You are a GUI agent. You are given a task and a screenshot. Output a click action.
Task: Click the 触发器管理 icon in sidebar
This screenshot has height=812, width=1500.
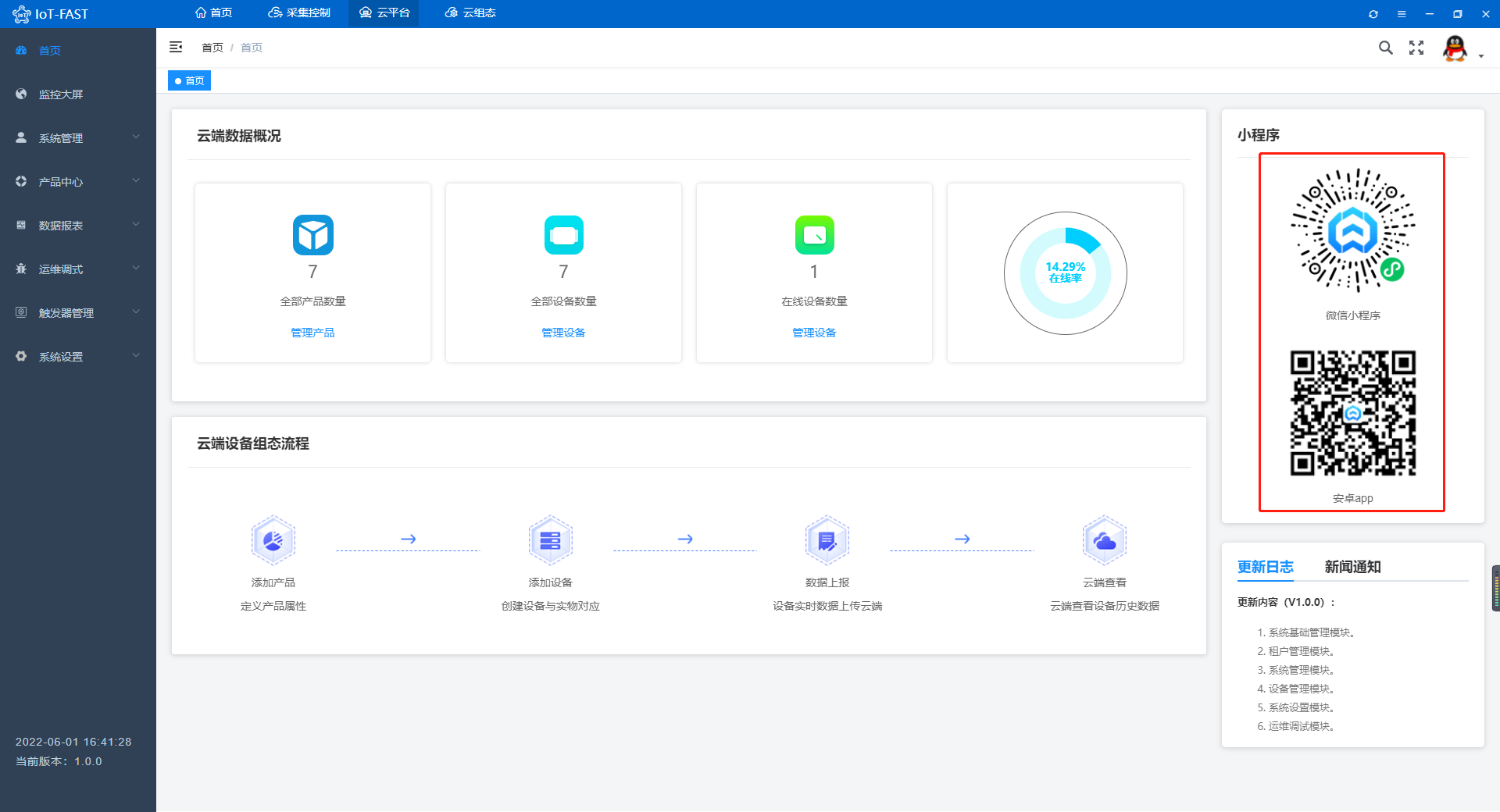point(21,312)
